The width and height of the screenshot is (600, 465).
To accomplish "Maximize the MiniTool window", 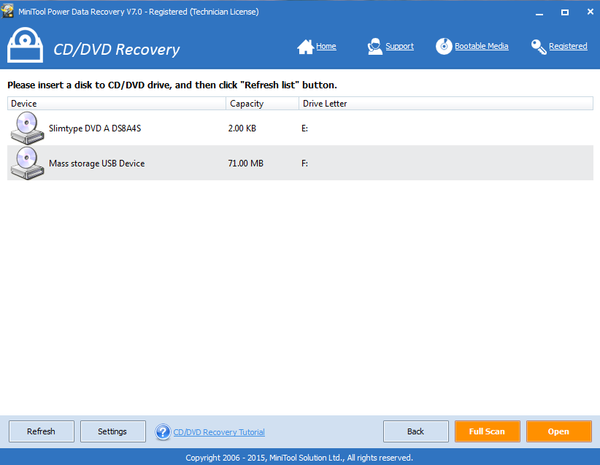I will 565,12.
